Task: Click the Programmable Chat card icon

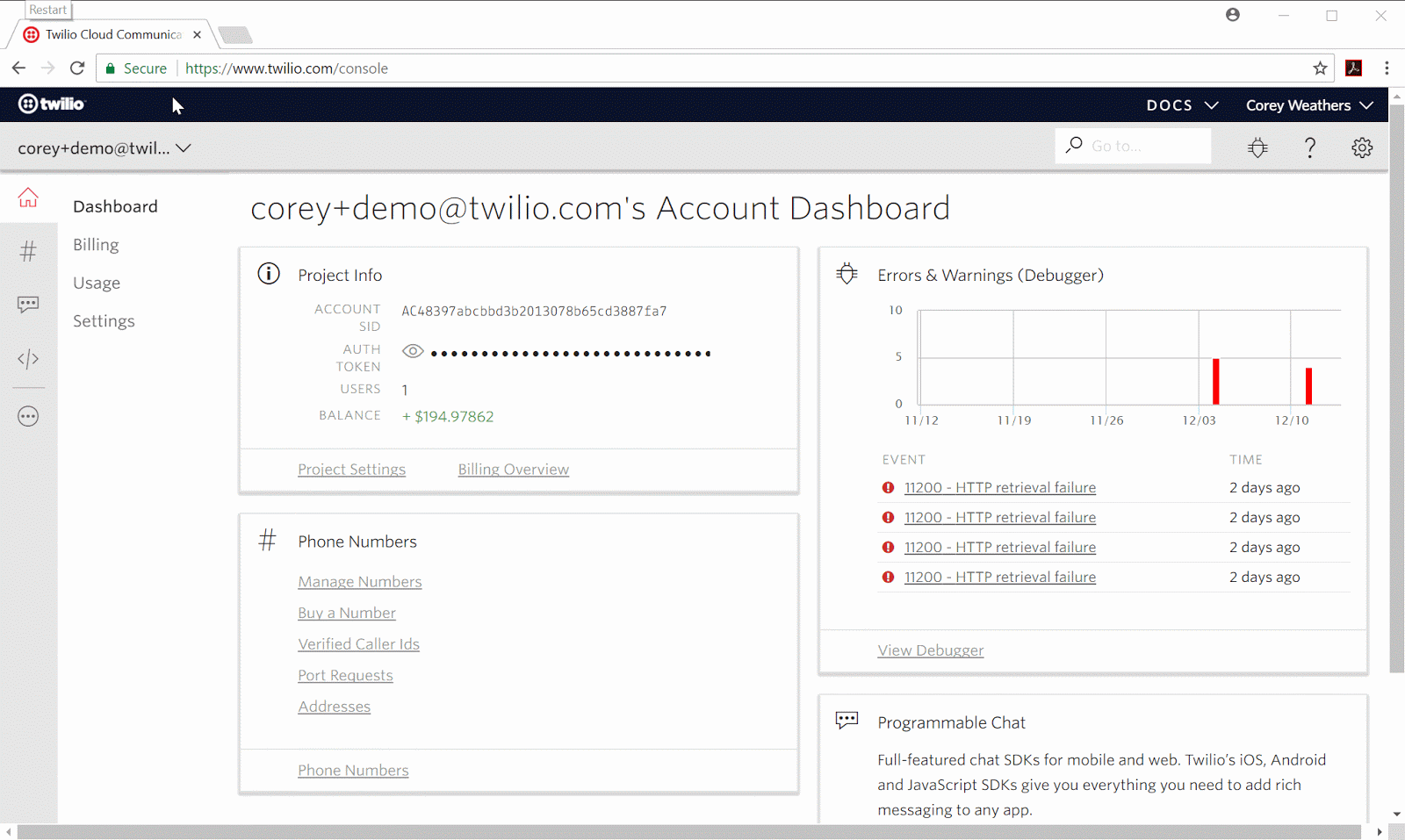Action: [847, 721]
